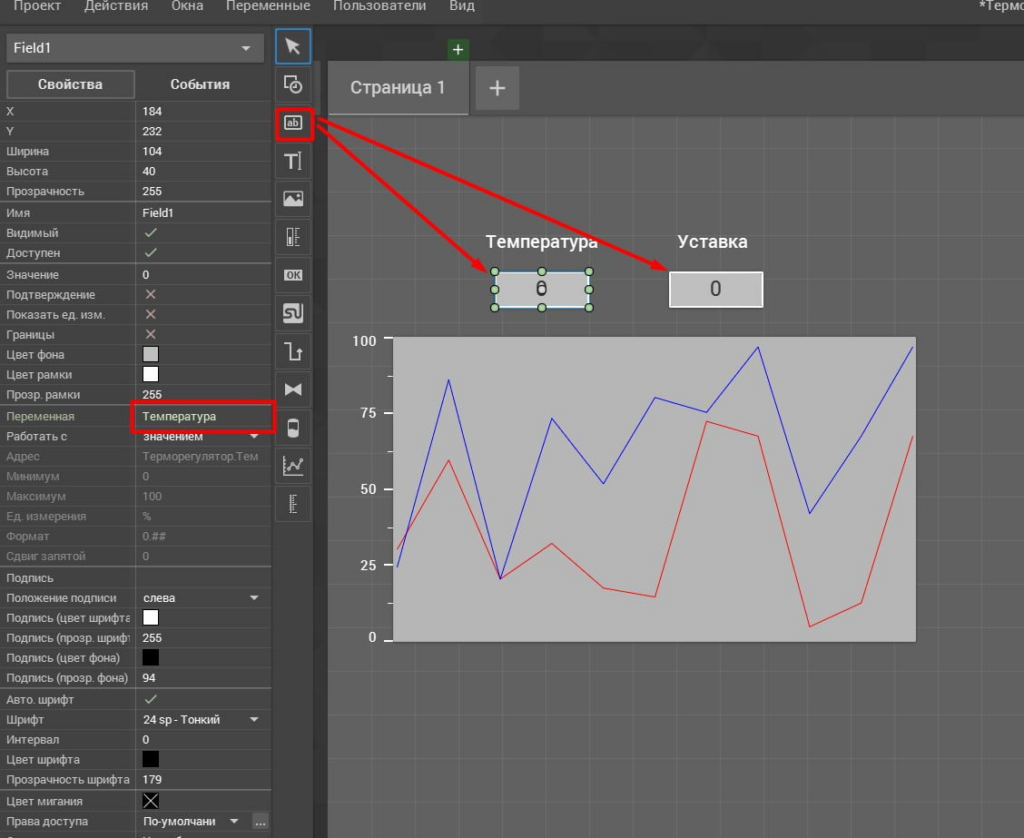Choose the image insert tool
Viewport: 1024px width, 838px height.
click(293, 198)
